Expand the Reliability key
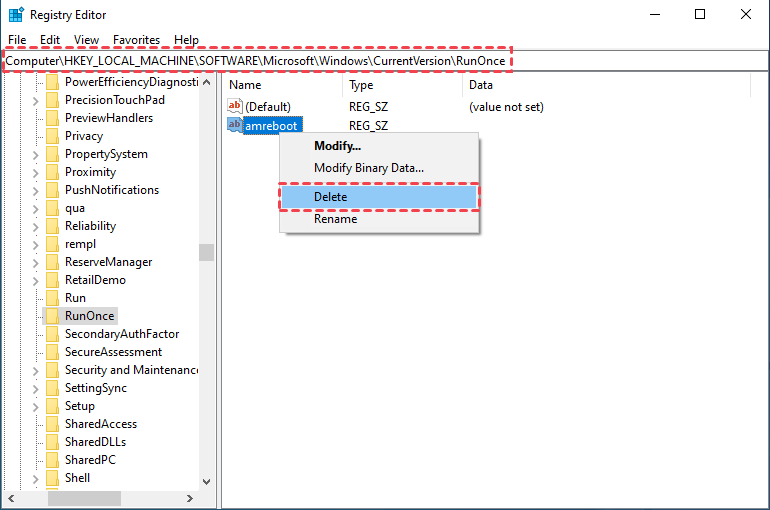Screen dimensions: 770x510 pos(35,227)
